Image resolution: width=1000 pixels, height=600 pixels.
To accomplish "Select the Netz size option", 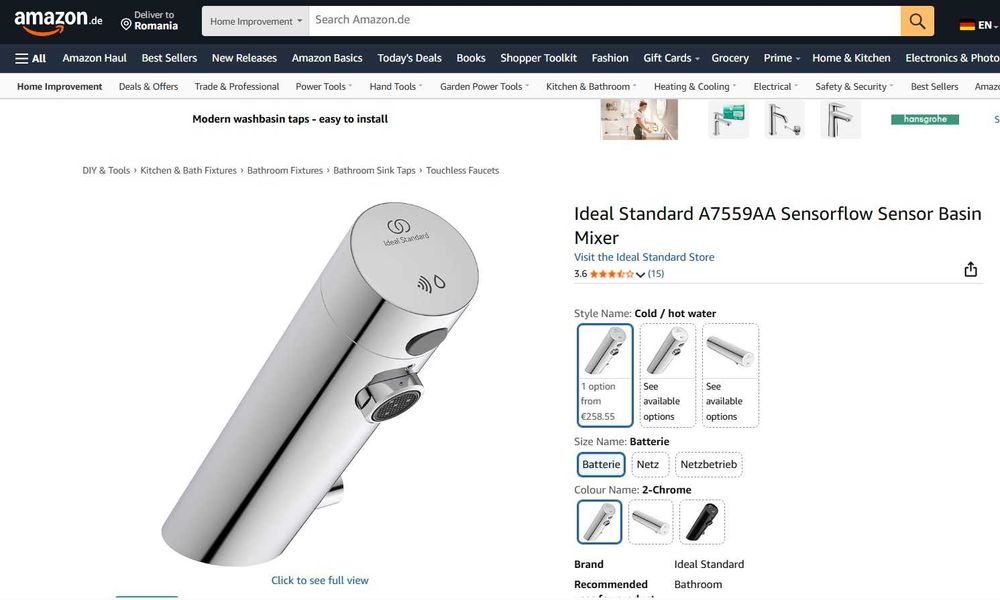I will (647, 464).
